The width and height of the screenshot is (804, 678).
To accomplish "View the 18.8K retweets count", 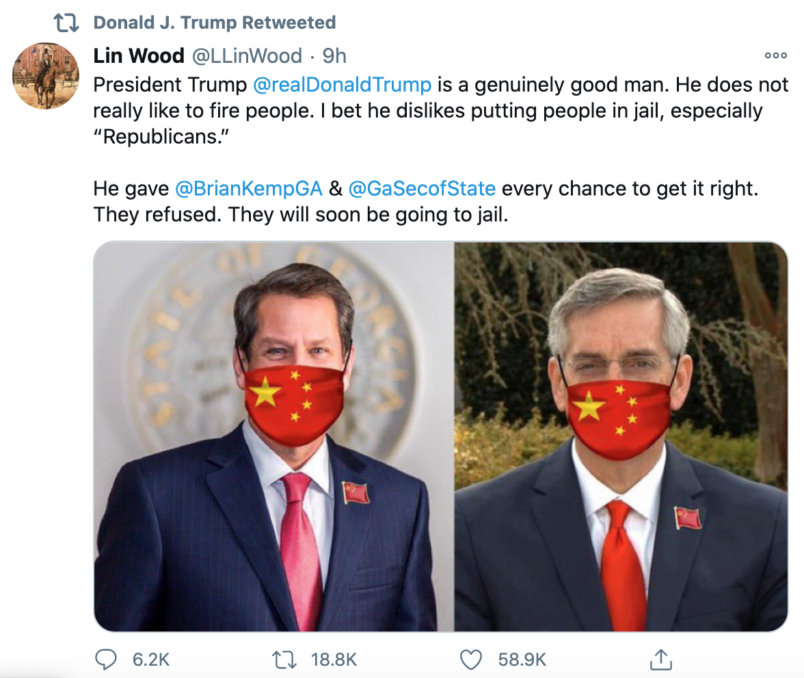I will click(334, 660).
